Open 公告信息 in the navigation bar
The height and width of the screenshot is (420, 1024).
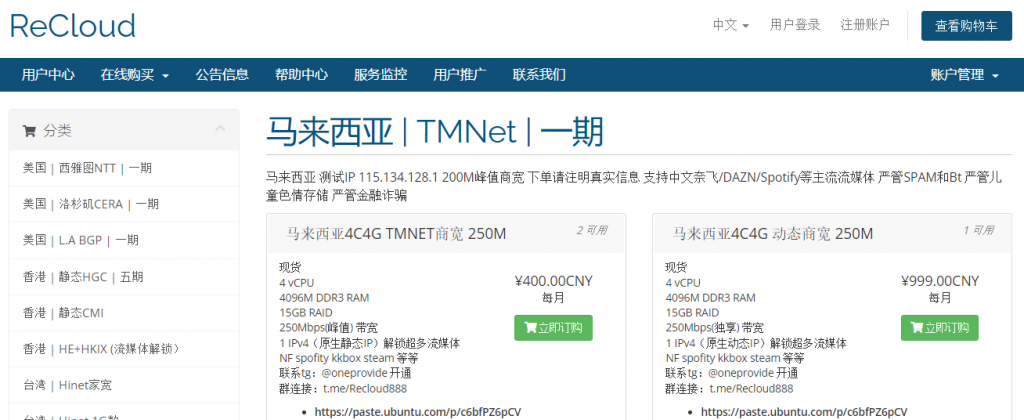(x=222, y=74)
